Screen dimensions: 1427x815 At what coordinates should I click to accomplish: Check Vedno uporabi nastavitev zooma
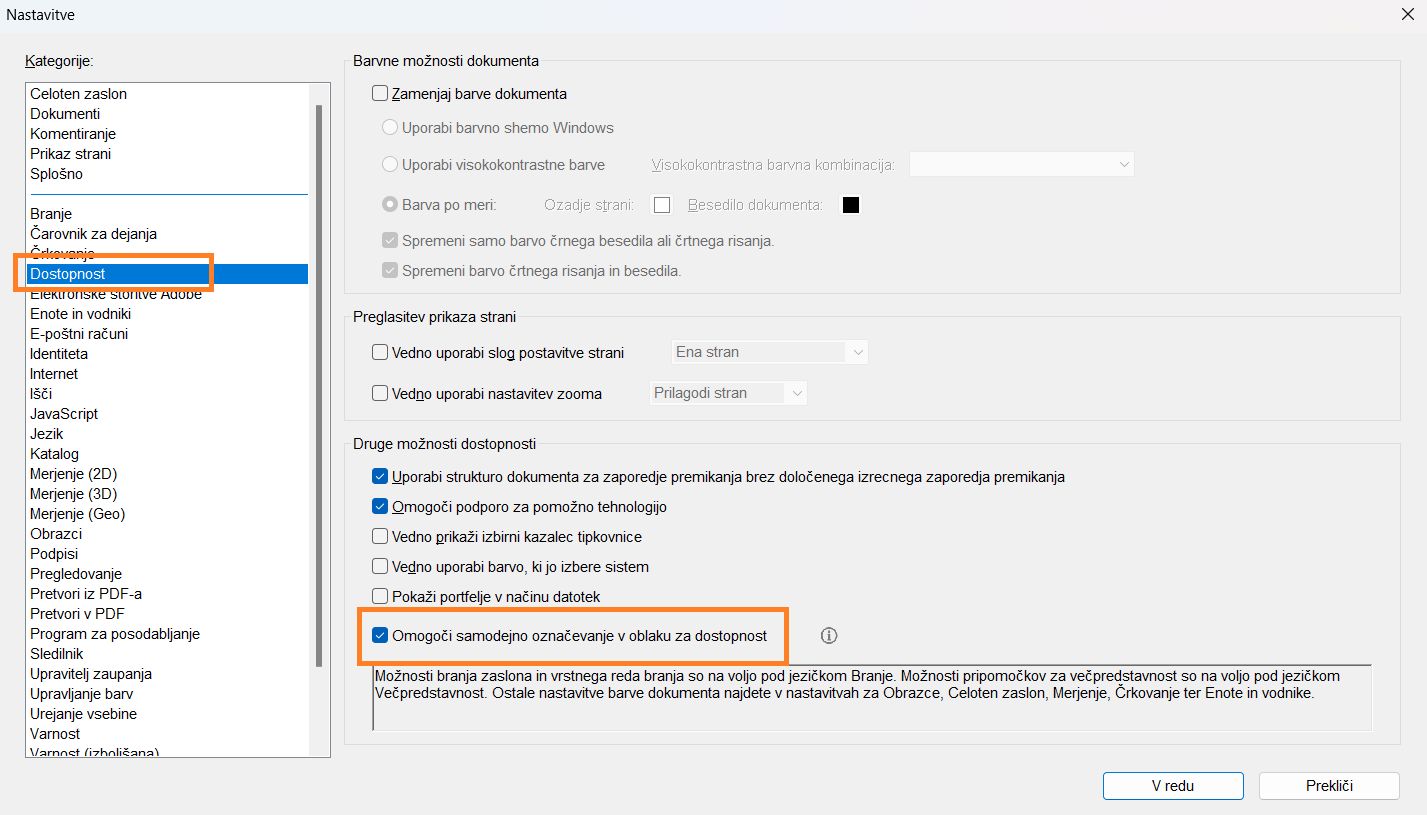[380, 394]
